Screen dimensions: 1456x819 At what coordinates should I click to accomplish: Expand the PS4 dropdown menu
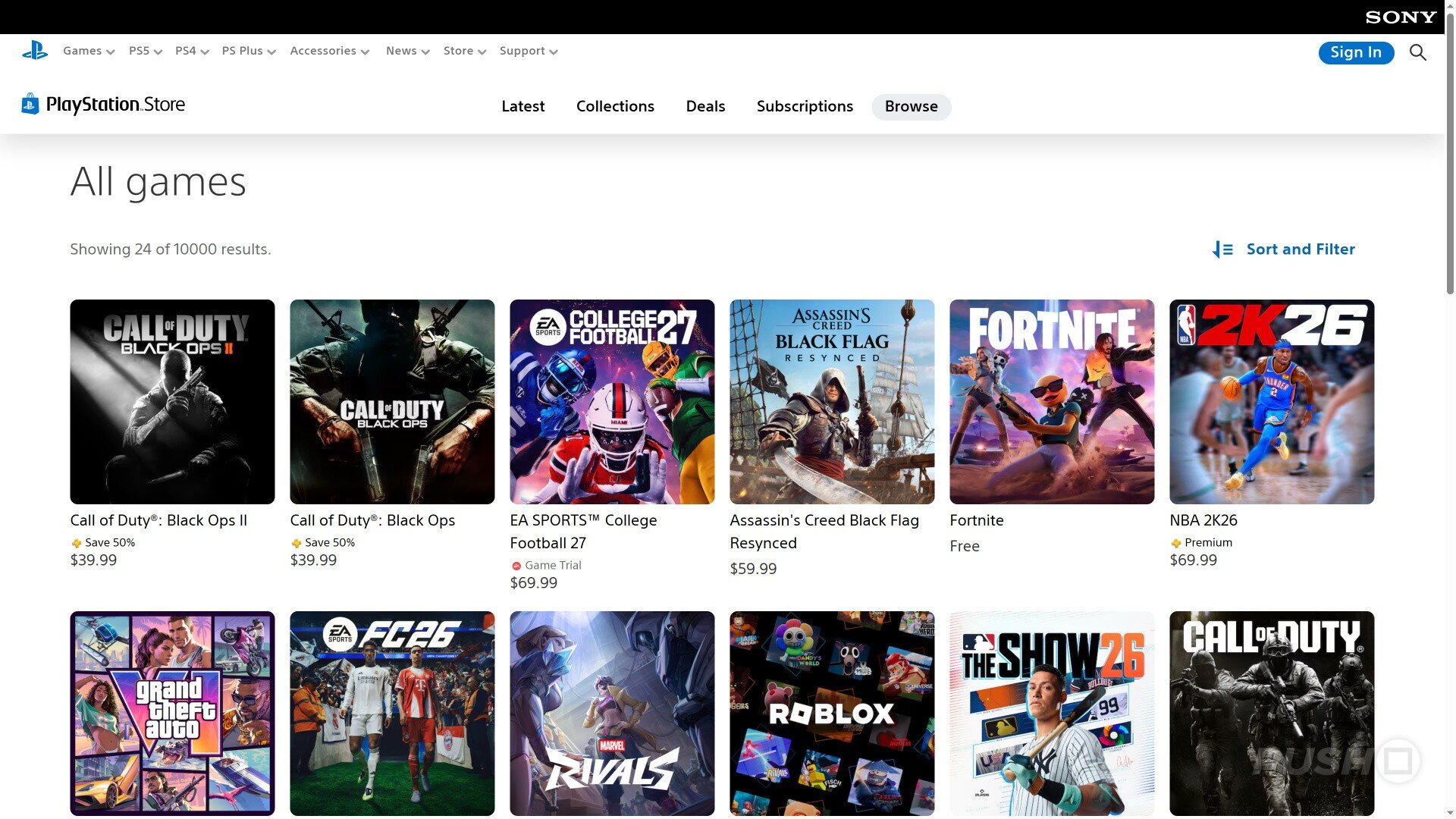[192, 51]
